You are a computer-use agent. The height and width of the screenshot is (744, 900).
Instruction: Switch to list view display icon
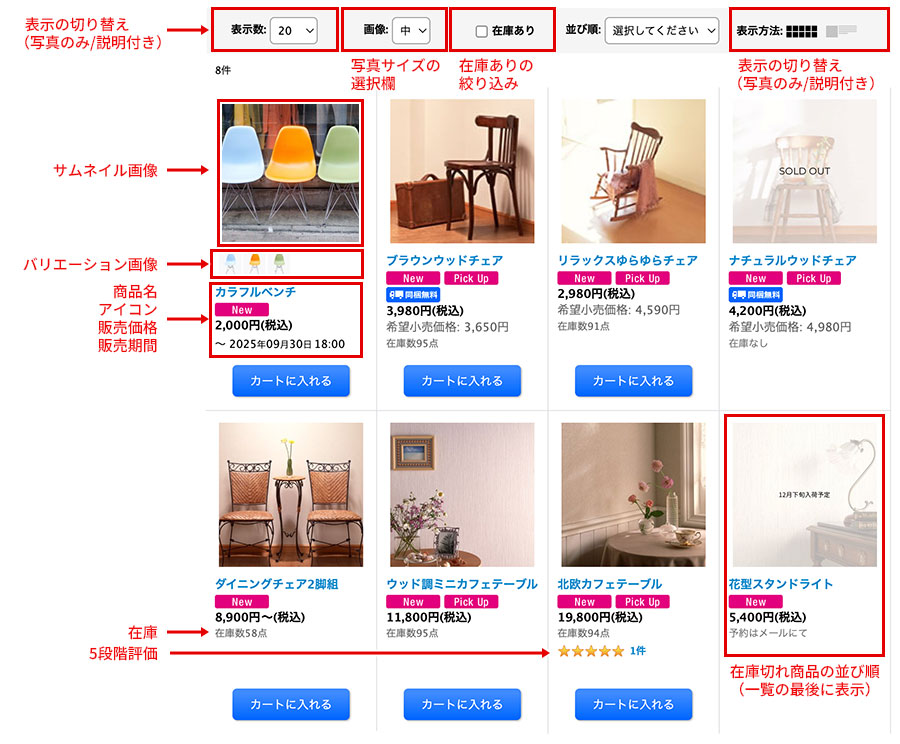point(841,31)
